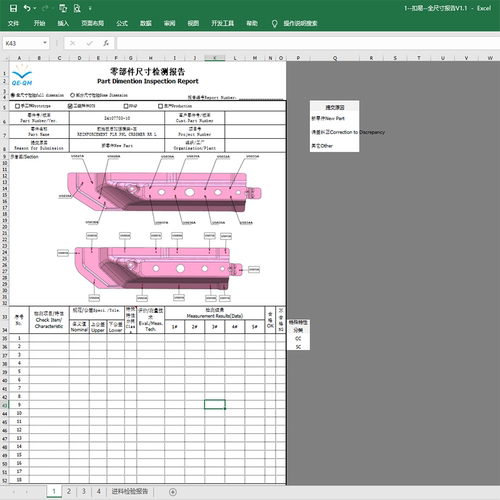Click the Undo arrow icon
Screen dimensions: 500x500
pyautogui.click(x=27, y=8)
